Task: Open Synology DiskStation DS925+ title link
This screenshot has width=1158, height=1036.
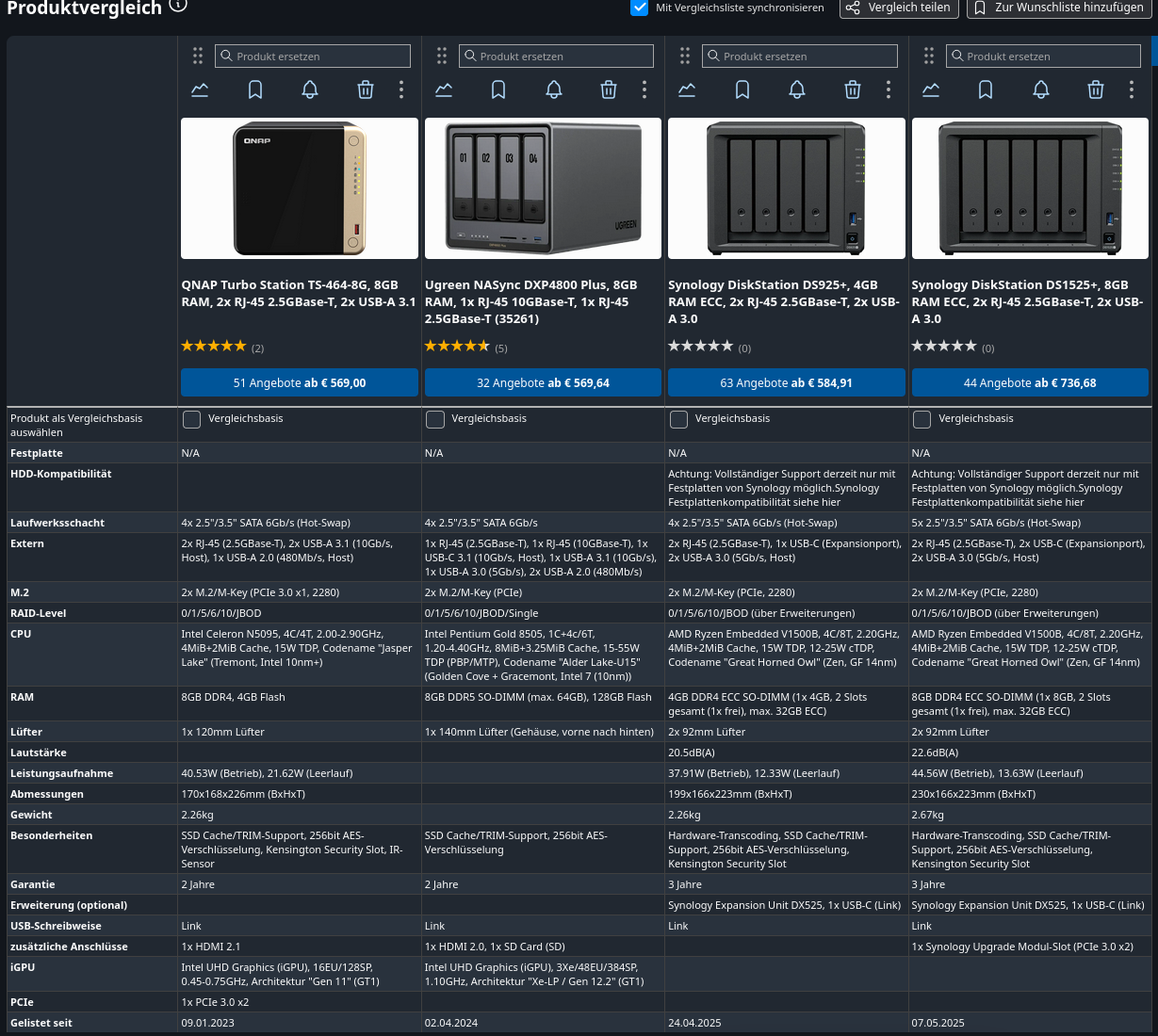Action: (784, 301)
